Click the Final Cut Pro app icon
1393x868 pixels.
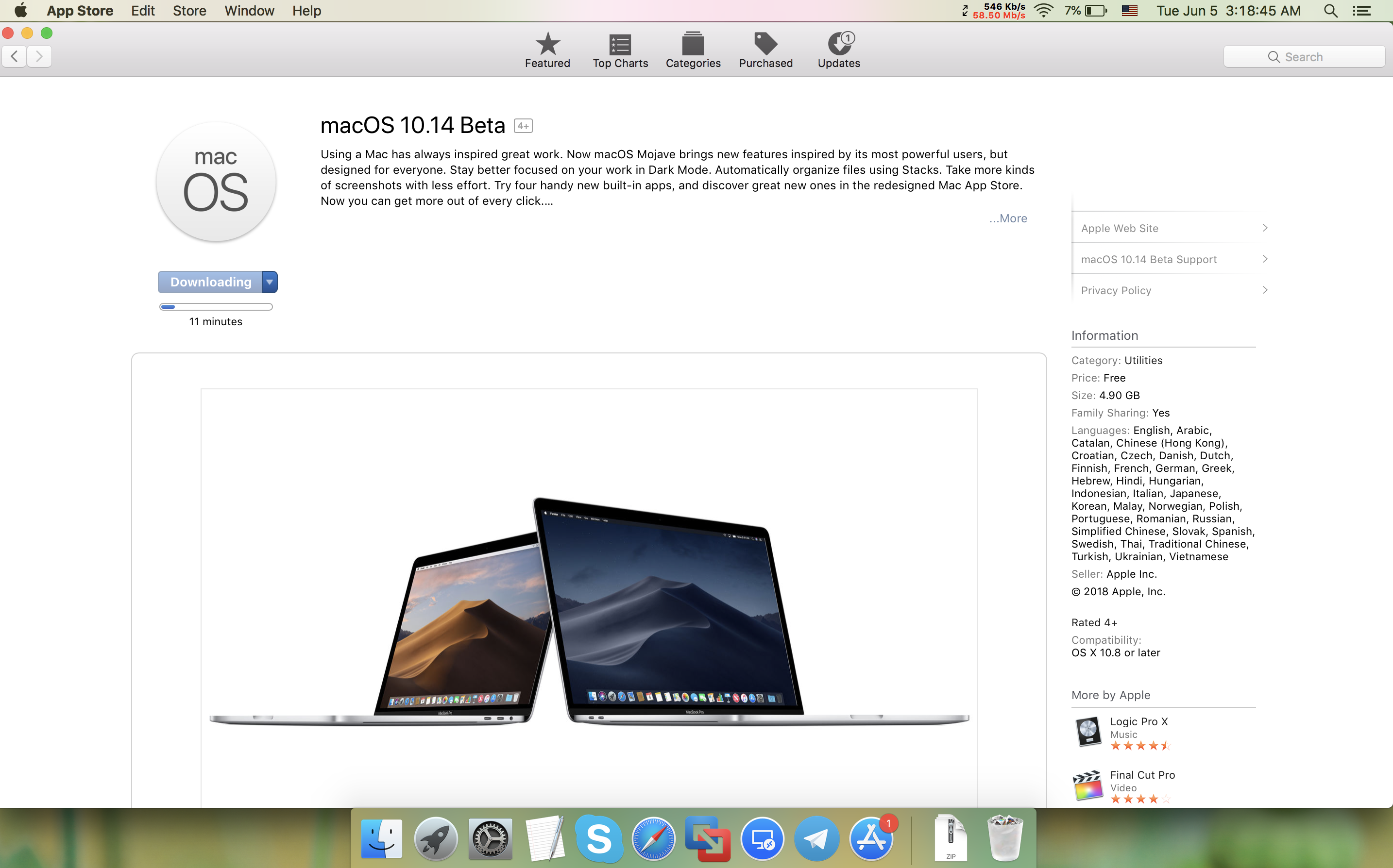tap(1087, 785)
